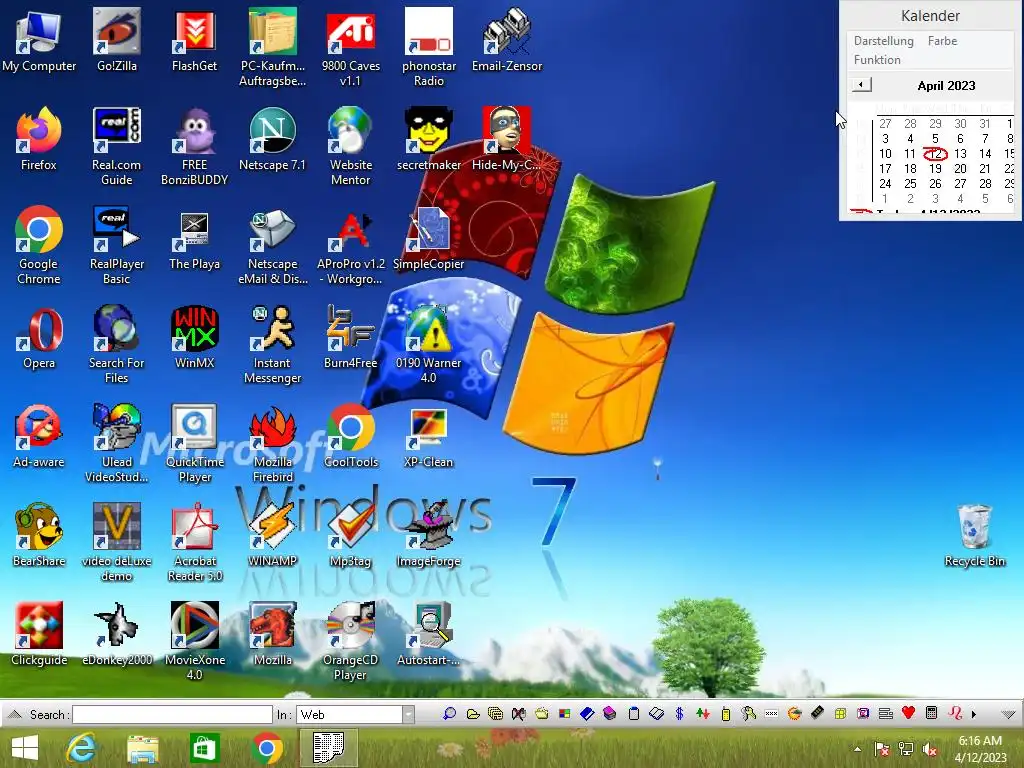The width and height of the screenshot is (1024, 768).
Task: Click the Search text field
Action: [x=172, y=714]
